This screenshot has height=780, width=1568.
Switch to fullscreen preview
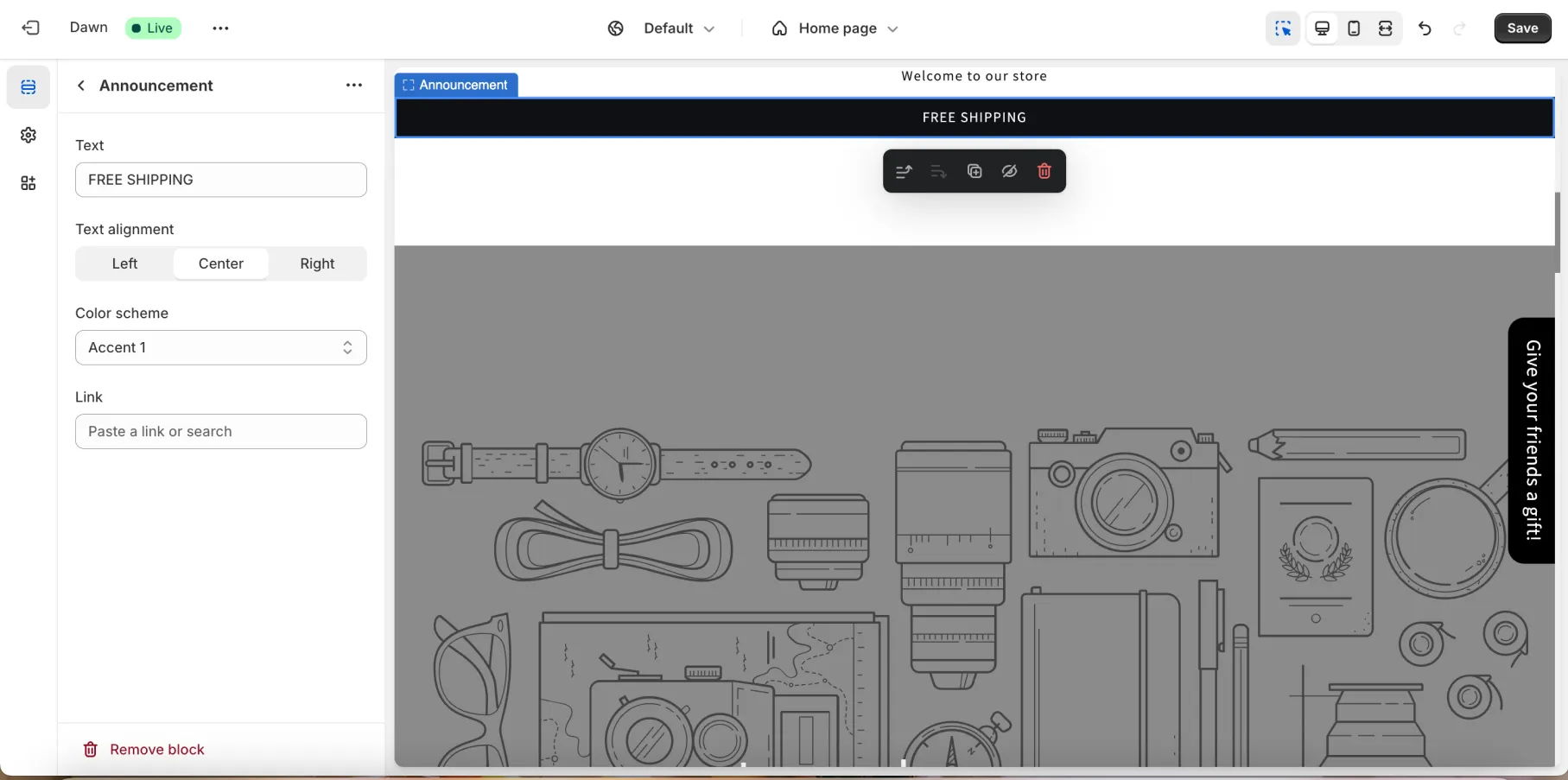1385,29
